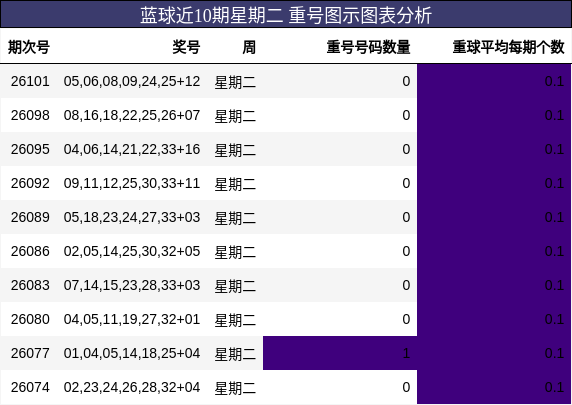
Task: Select issue number 26095
Action: point(30,149)
